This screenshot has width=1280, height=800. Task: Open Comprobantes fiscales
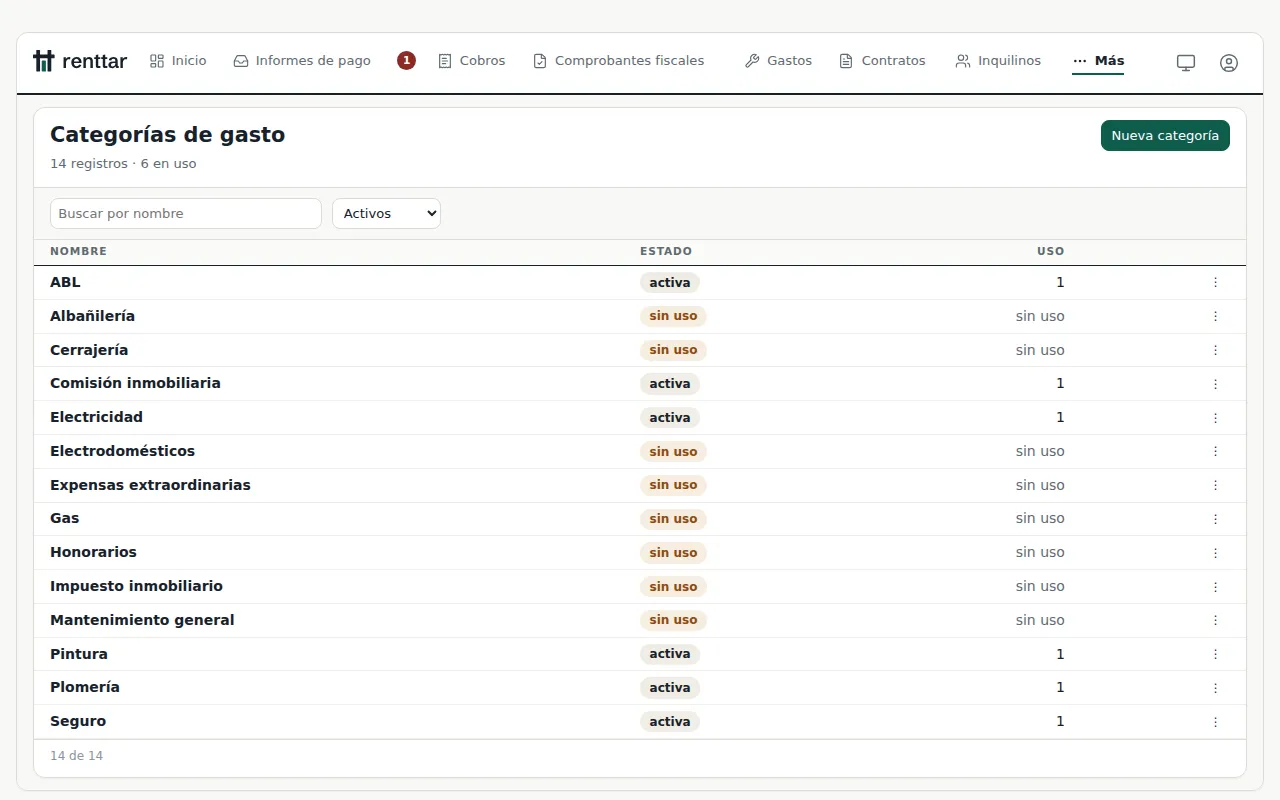(619, 61)
